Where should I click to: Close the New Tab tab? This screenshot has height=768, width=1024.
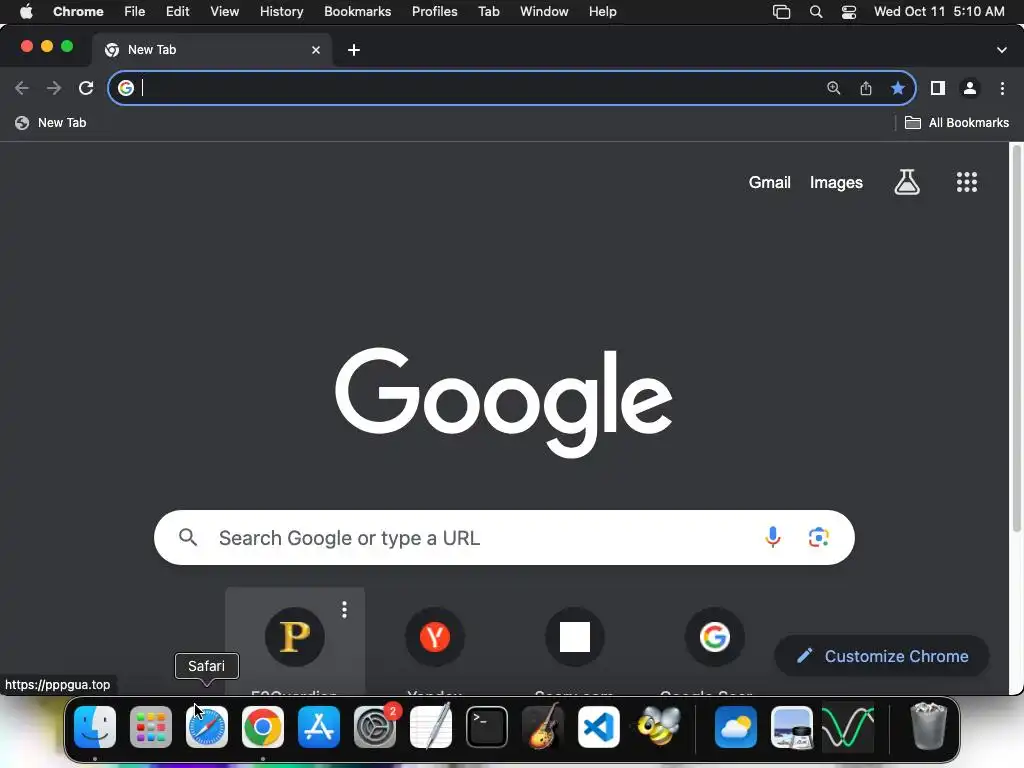[x=316, y=50]
